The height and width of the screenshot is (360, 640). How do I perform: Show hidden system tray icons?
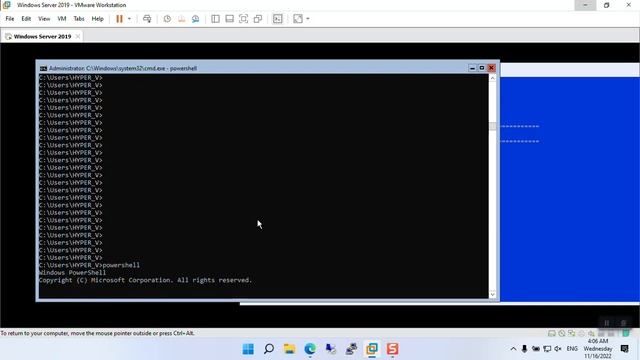513,349
